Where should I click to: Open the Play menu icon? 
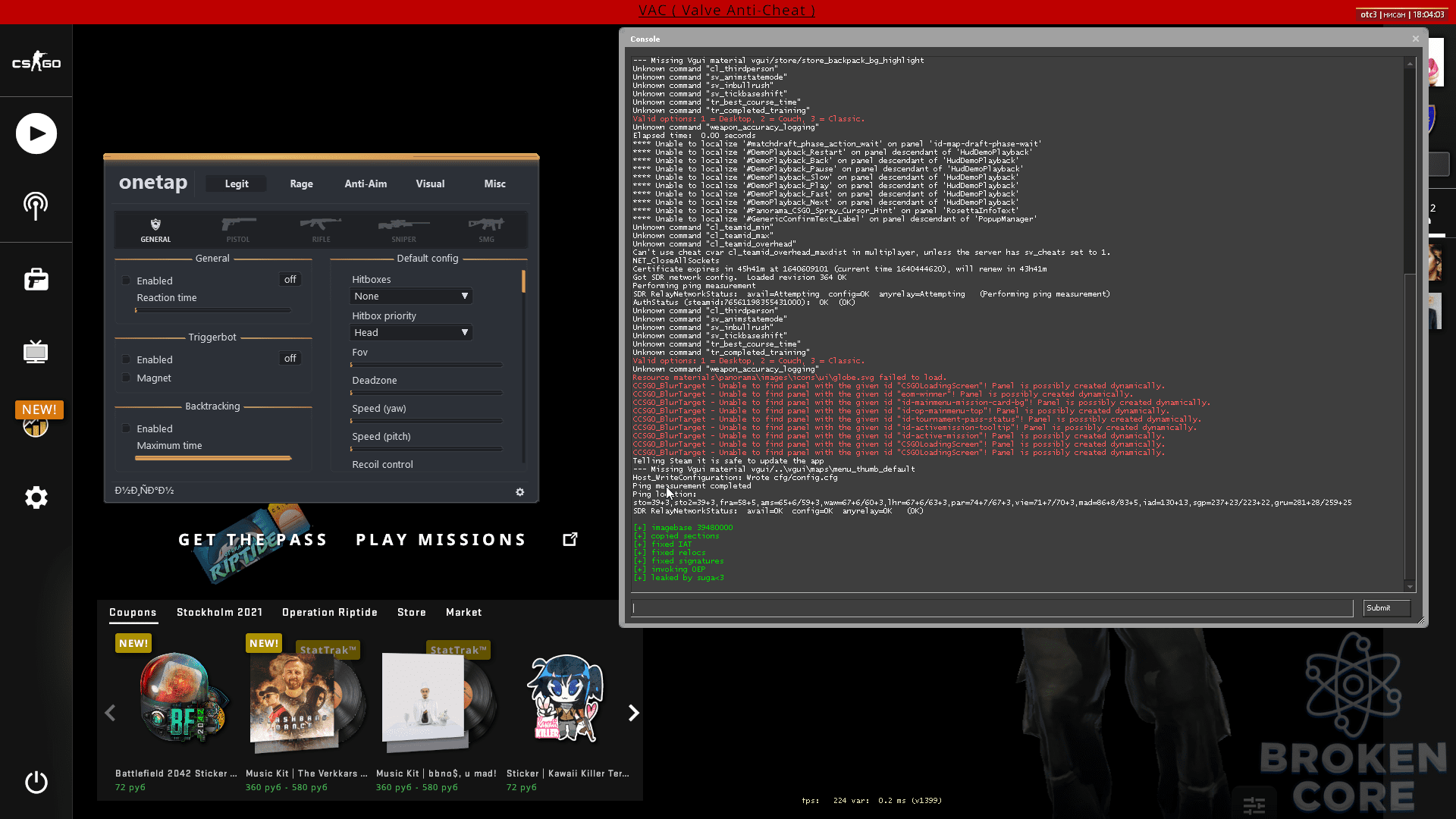click(x=36, y=133)
